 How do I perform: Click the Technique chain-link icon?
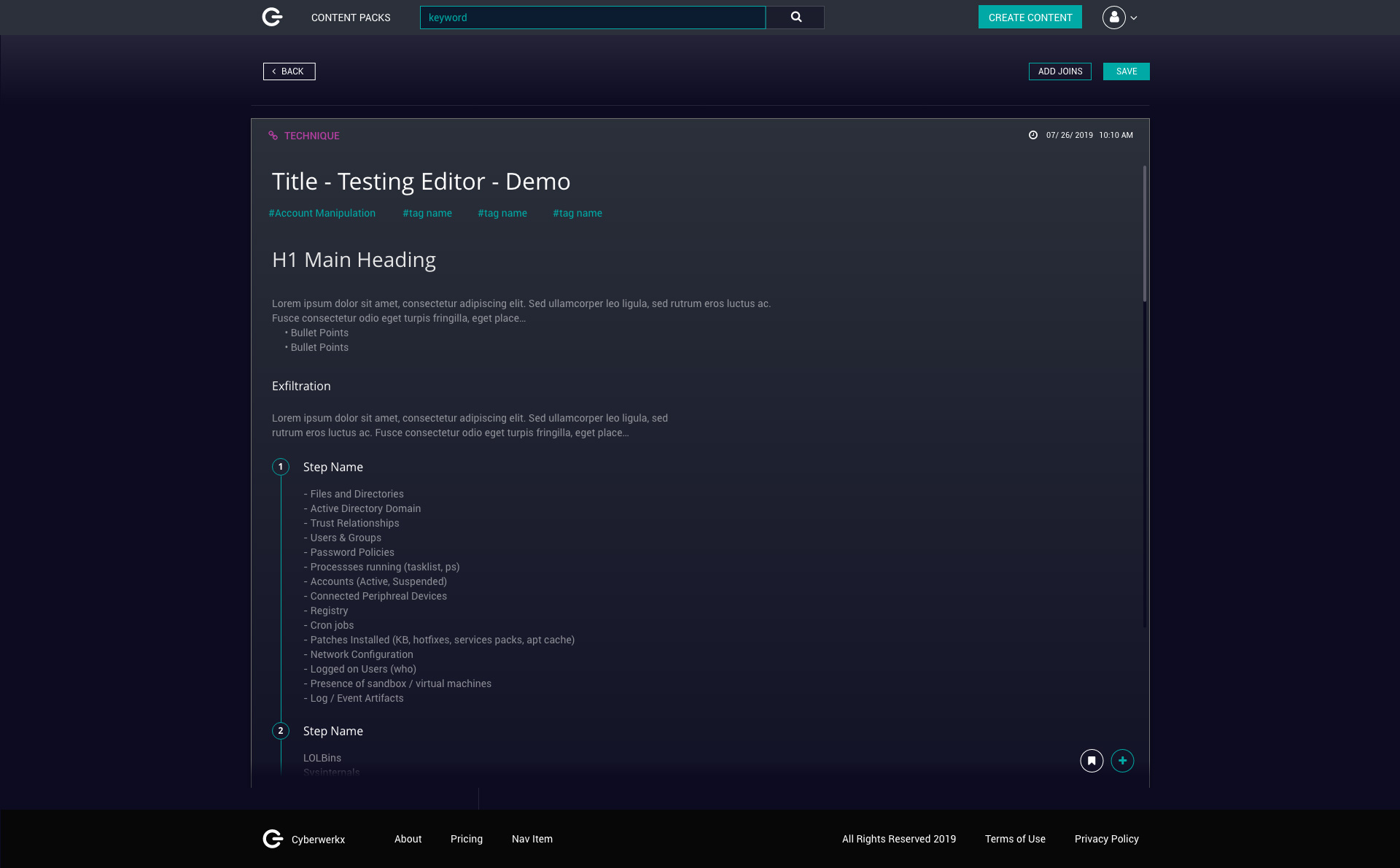click(273, 135)
